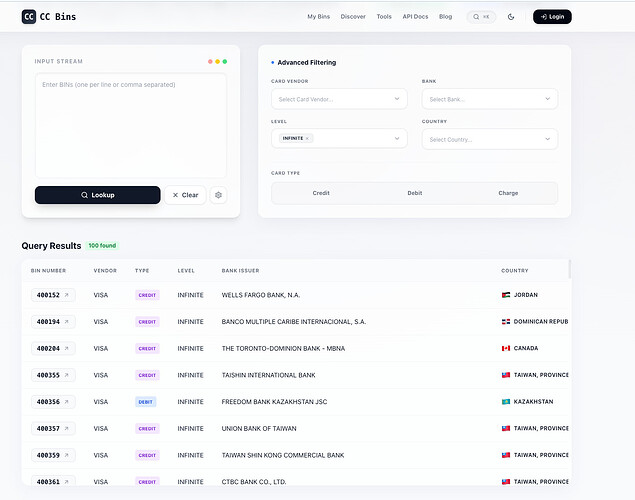
Task: Click WELLS FARGO BANK, N.A. cell
Action: pyautogui.click(x=261, y=295)
